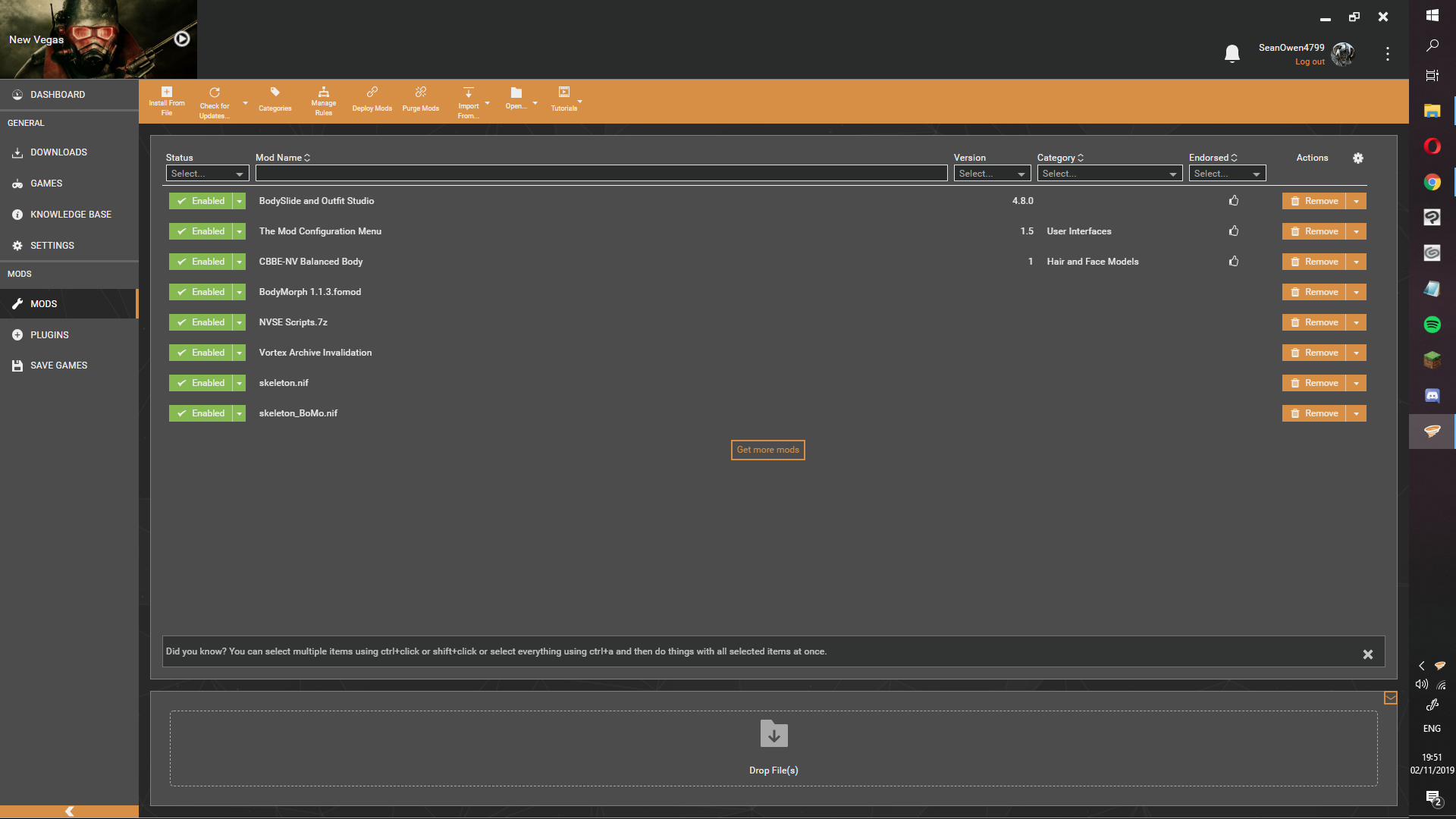Screen dimensions: 1456x819
Task: Open Save Games page
Action: tap(69, 366)
